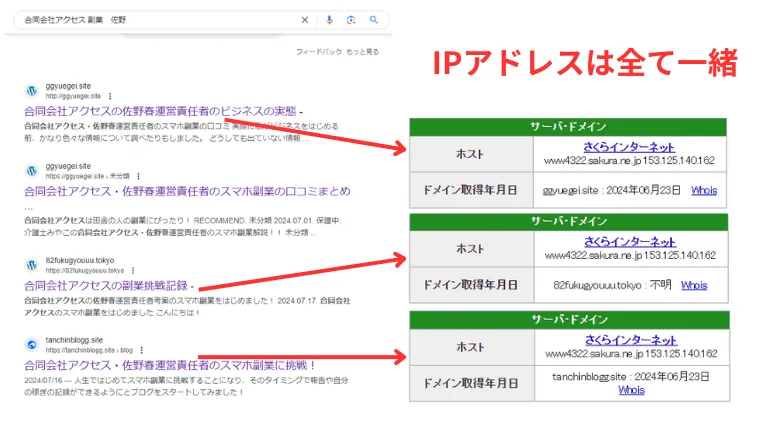Click the magnifying glass search icon
The width and height of the screenshot is (760, 428).
[x=374, y=20]
